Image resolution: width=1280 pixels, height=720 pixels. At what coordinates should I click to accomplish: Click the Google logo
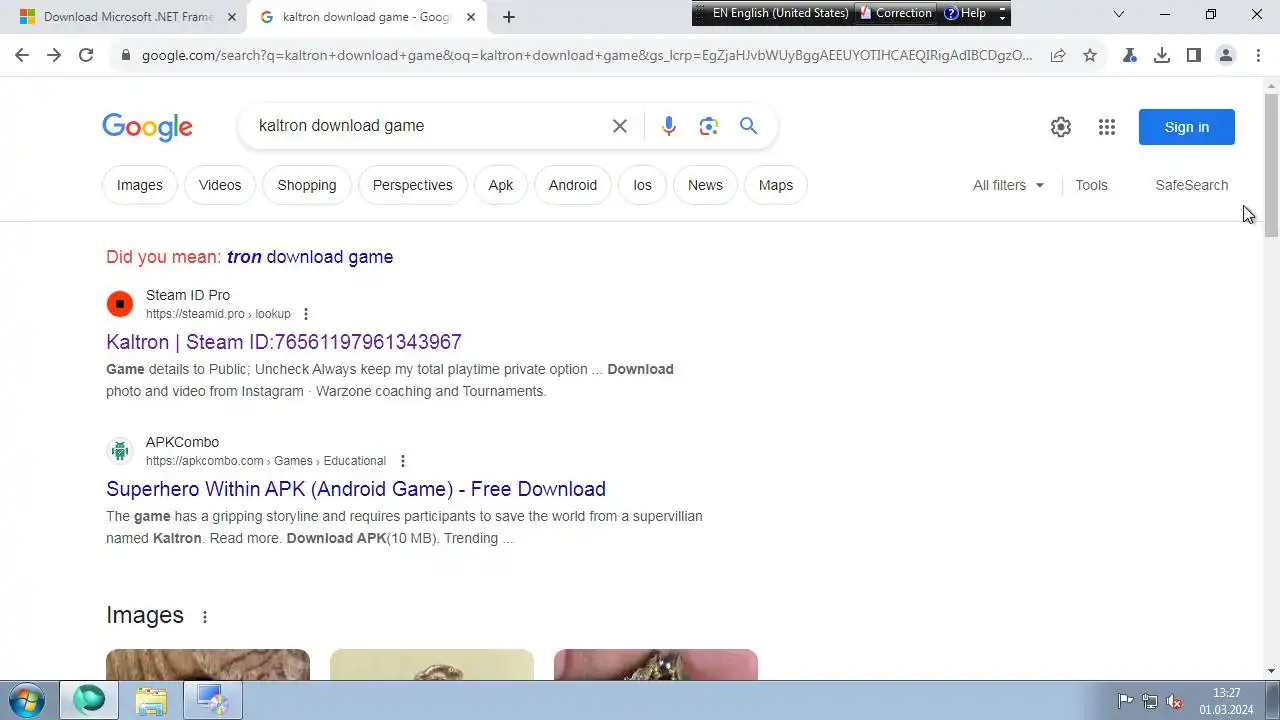pyautogui.click(x=147, y=127)
